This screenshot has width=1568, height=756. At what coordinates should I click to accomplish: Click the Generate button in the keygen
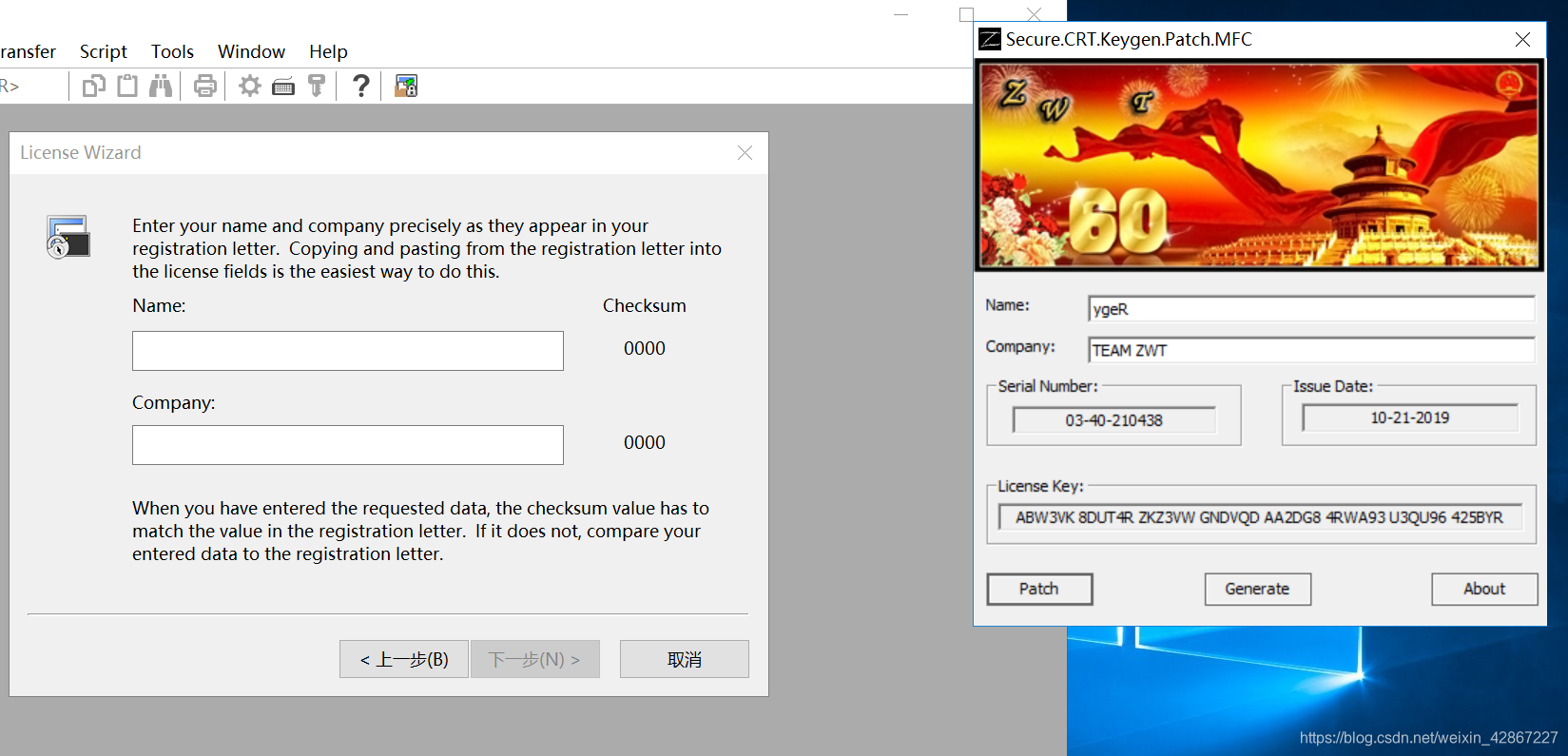point(1258,589)
